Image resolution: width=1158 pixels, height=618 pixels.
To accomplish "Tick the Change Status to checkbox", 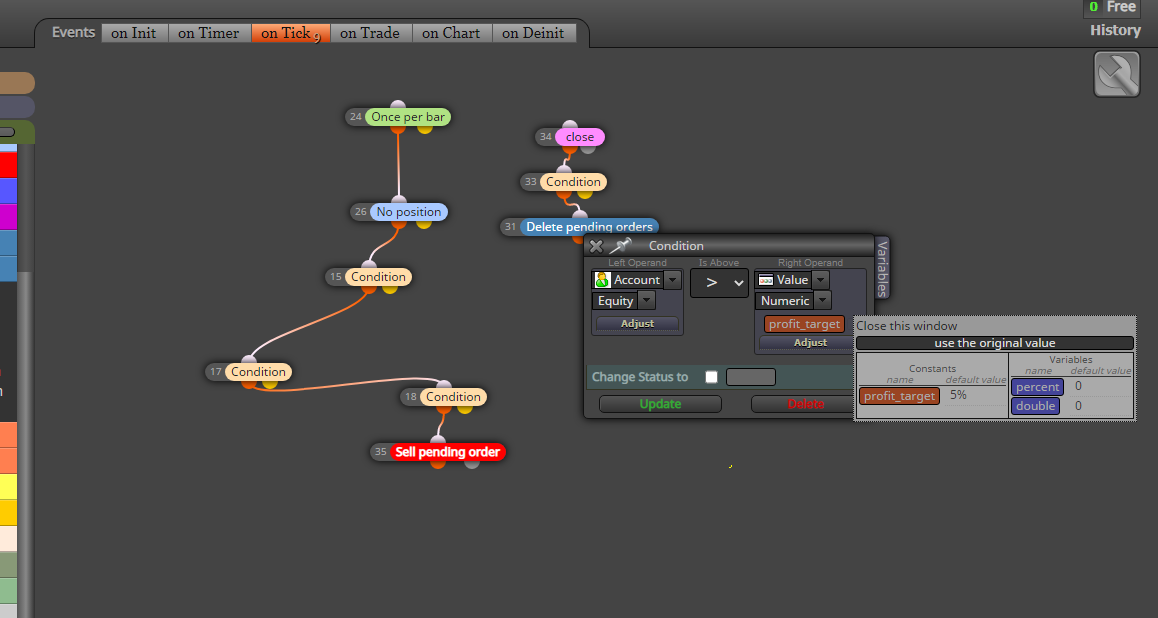I will click(711, 377).
